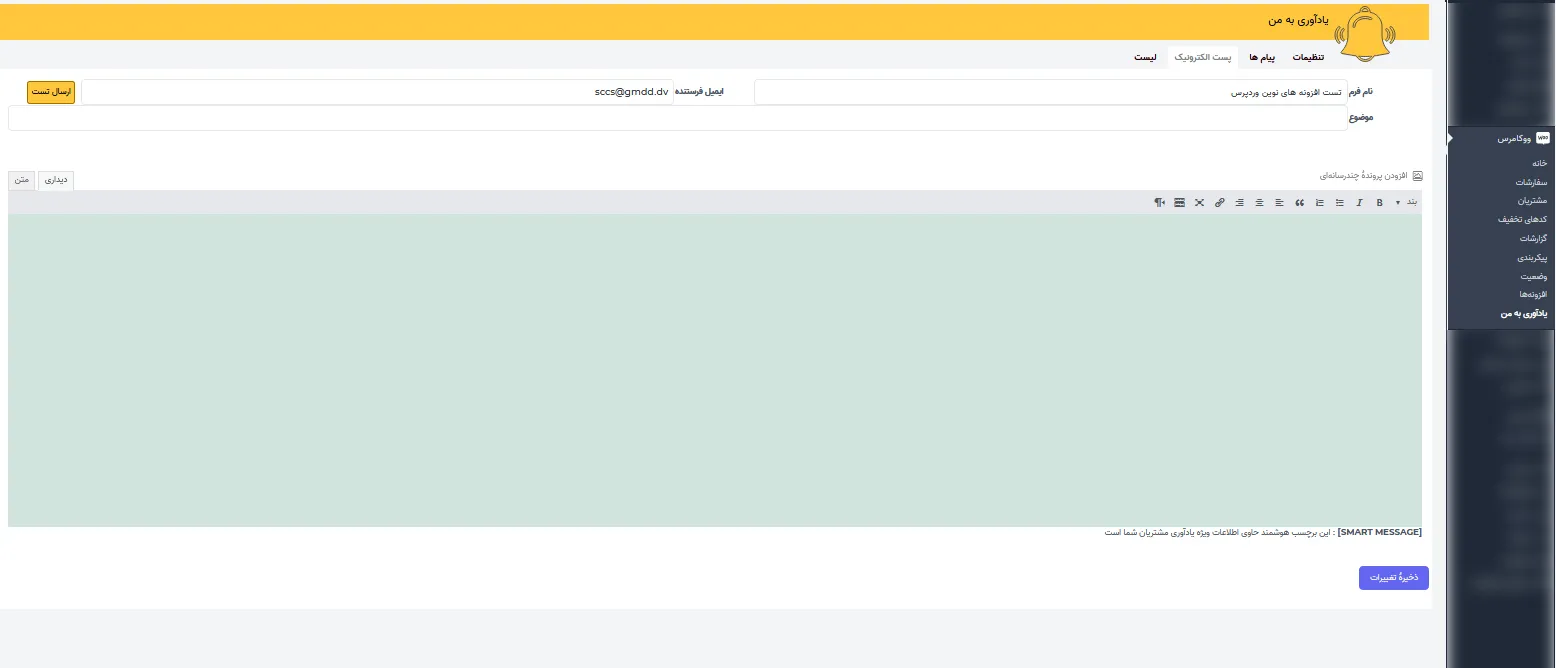
Task: Open یادآوری به من in the sidebar
Action: tap(1524, 314)
